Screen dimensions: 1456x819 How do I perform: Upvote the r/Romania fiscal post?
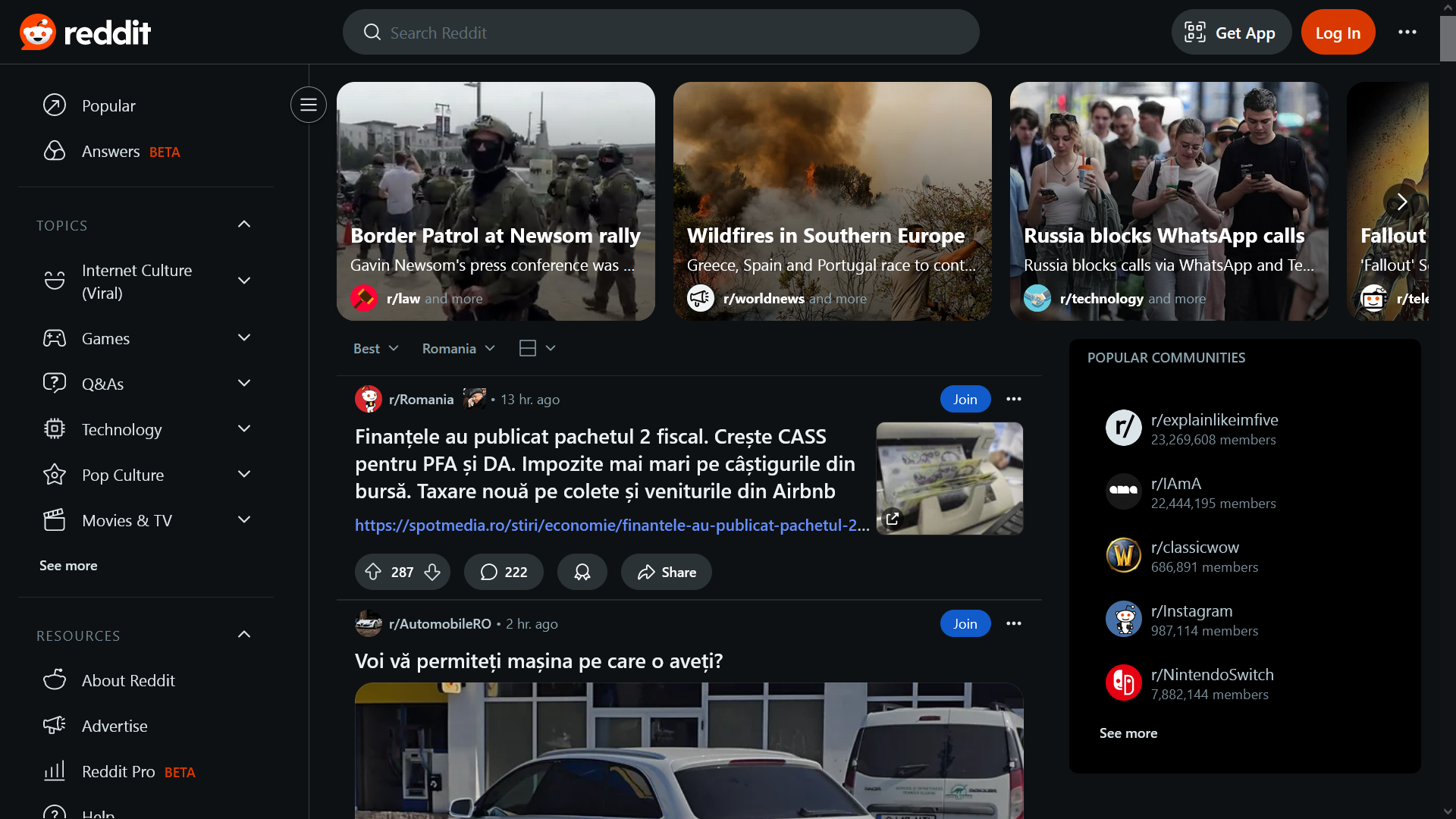point(373,572)
